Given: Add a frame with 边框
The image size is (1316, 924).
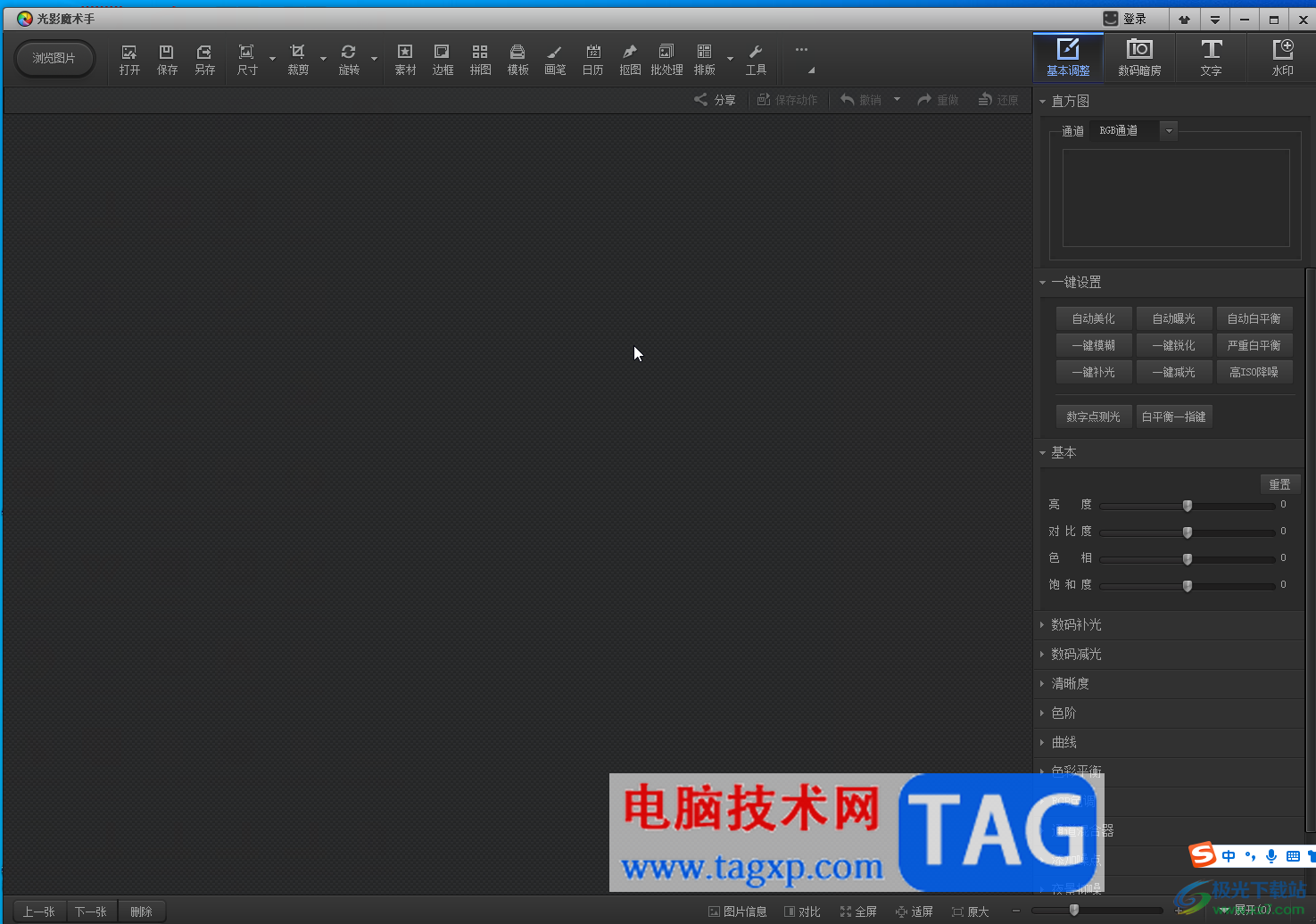Looking at the screenshot, I should [443, 60].
